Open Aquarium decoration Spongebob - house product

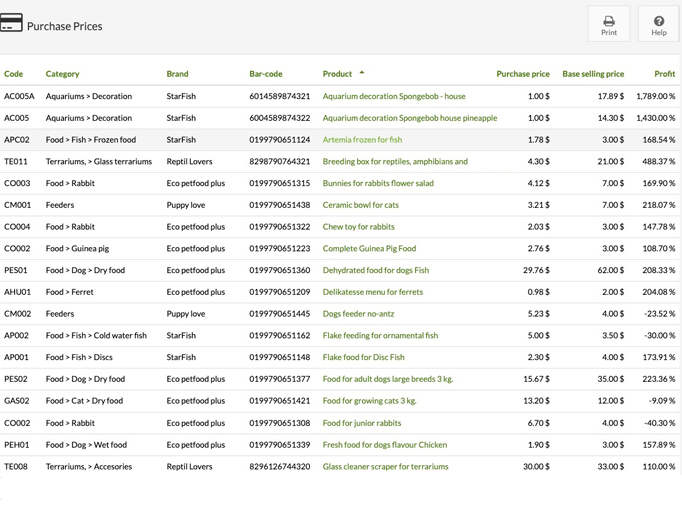(394, 96)
